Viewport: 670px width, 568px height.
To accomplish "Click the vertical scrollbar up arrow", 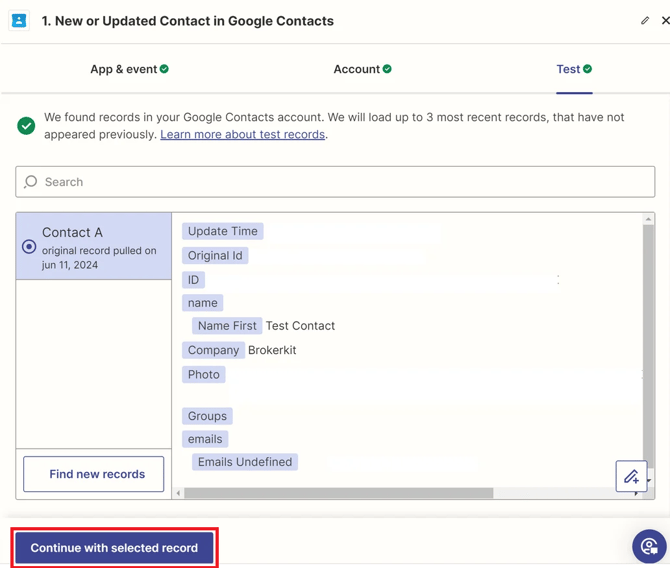I will pyautogui.click(x=648, y=219).
